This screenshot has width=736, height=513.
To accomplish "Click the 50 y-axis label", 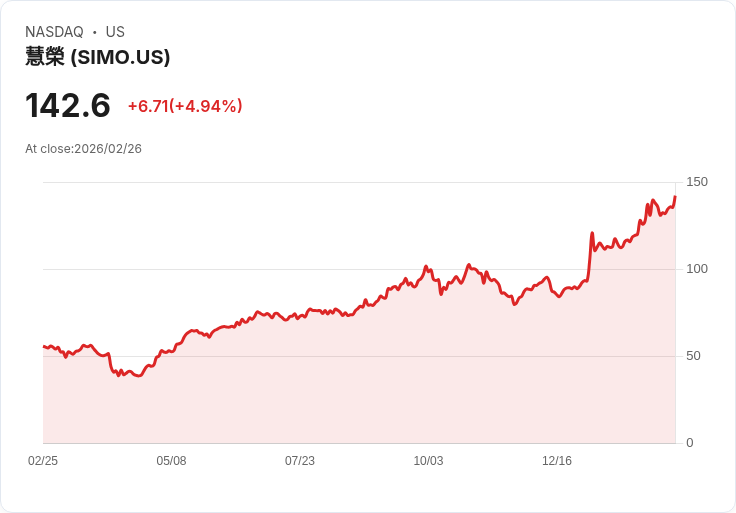I will [x=693, y=356].
